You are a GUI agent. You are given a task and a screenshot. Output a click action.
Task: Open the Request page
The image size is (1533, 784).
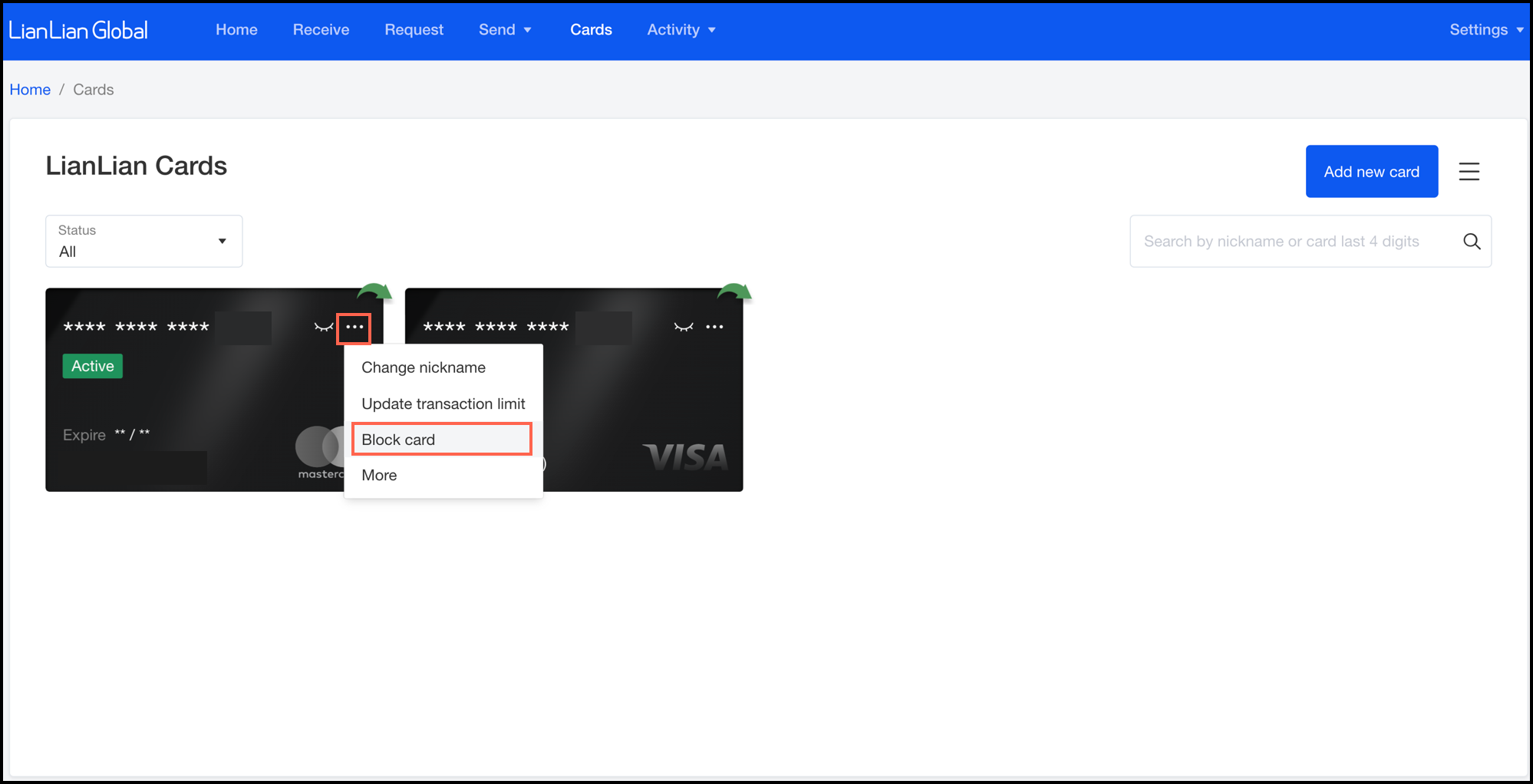[x=414, y=30]
